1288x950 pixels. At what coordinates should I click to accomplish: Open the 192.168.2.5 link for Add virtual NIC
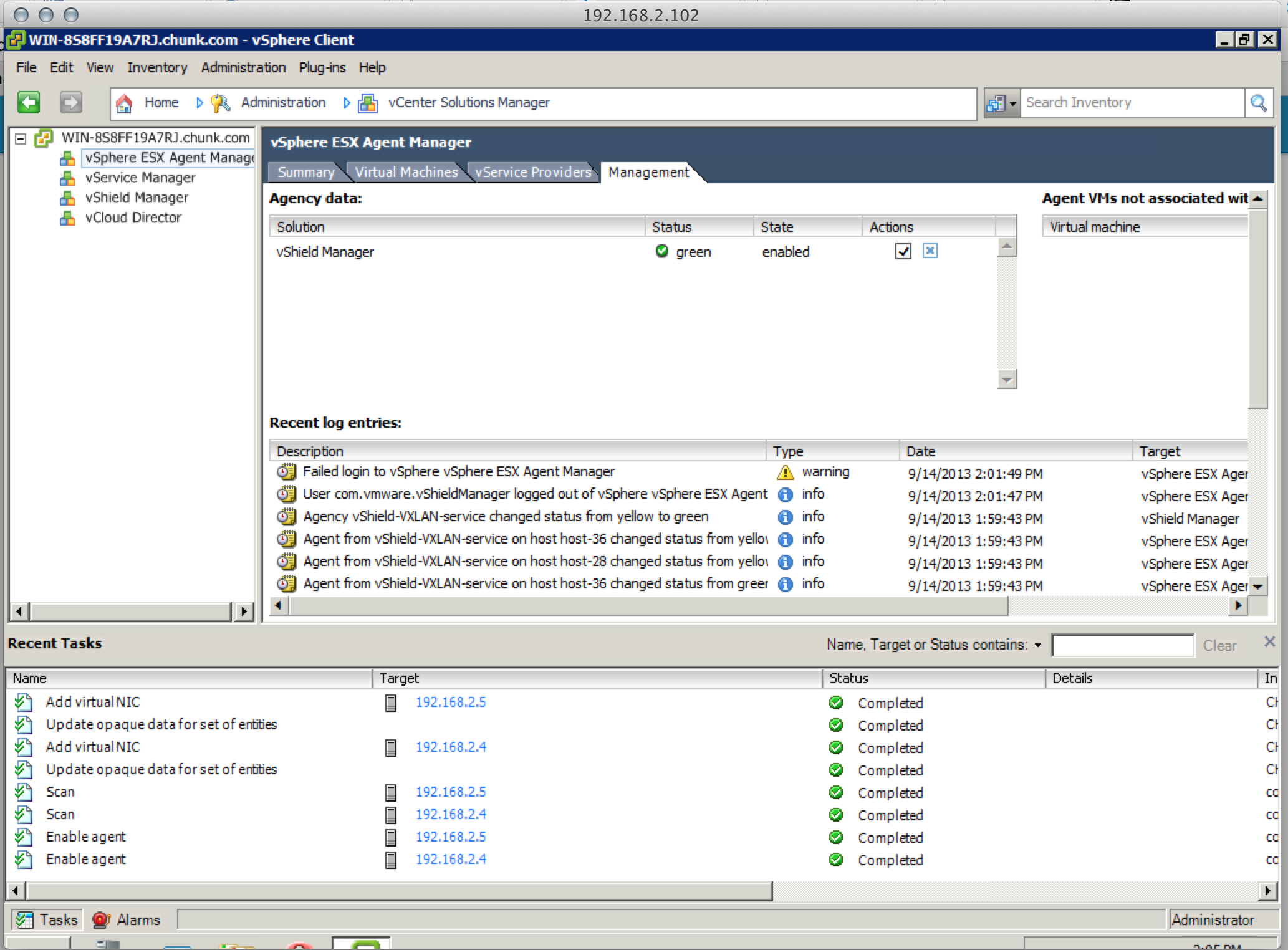[x=450, y=702]
